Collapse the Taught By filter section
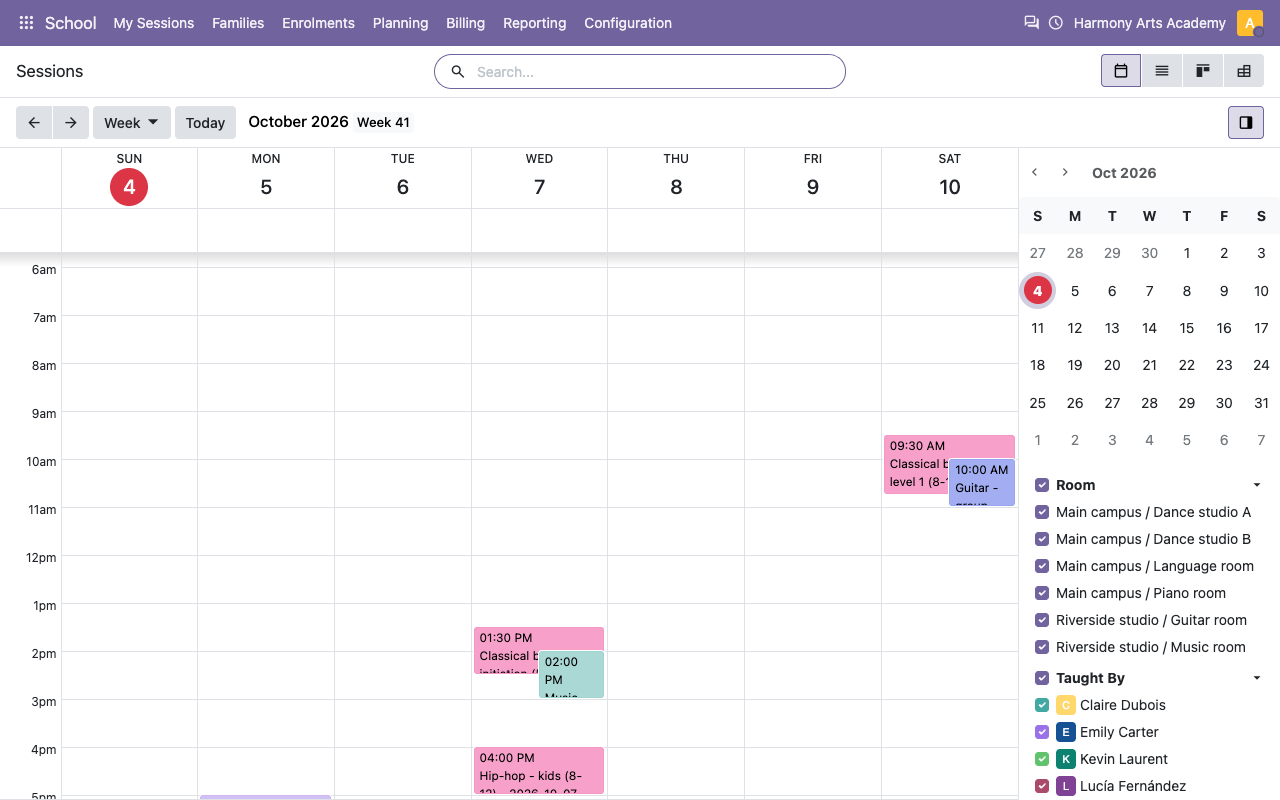Screen dimensions: 1280x800 tap(1257, 678)
